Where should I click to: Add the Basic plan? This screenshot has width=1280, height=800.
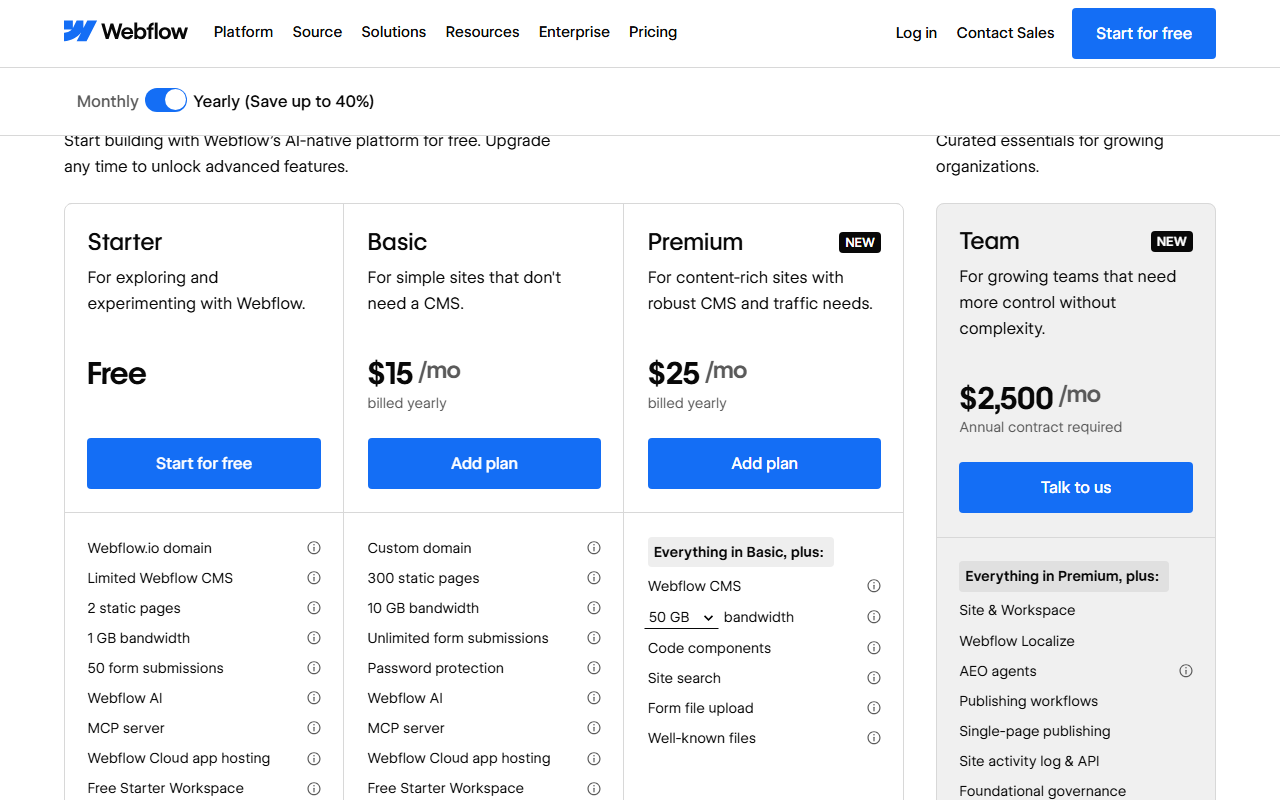coord(484,463)
